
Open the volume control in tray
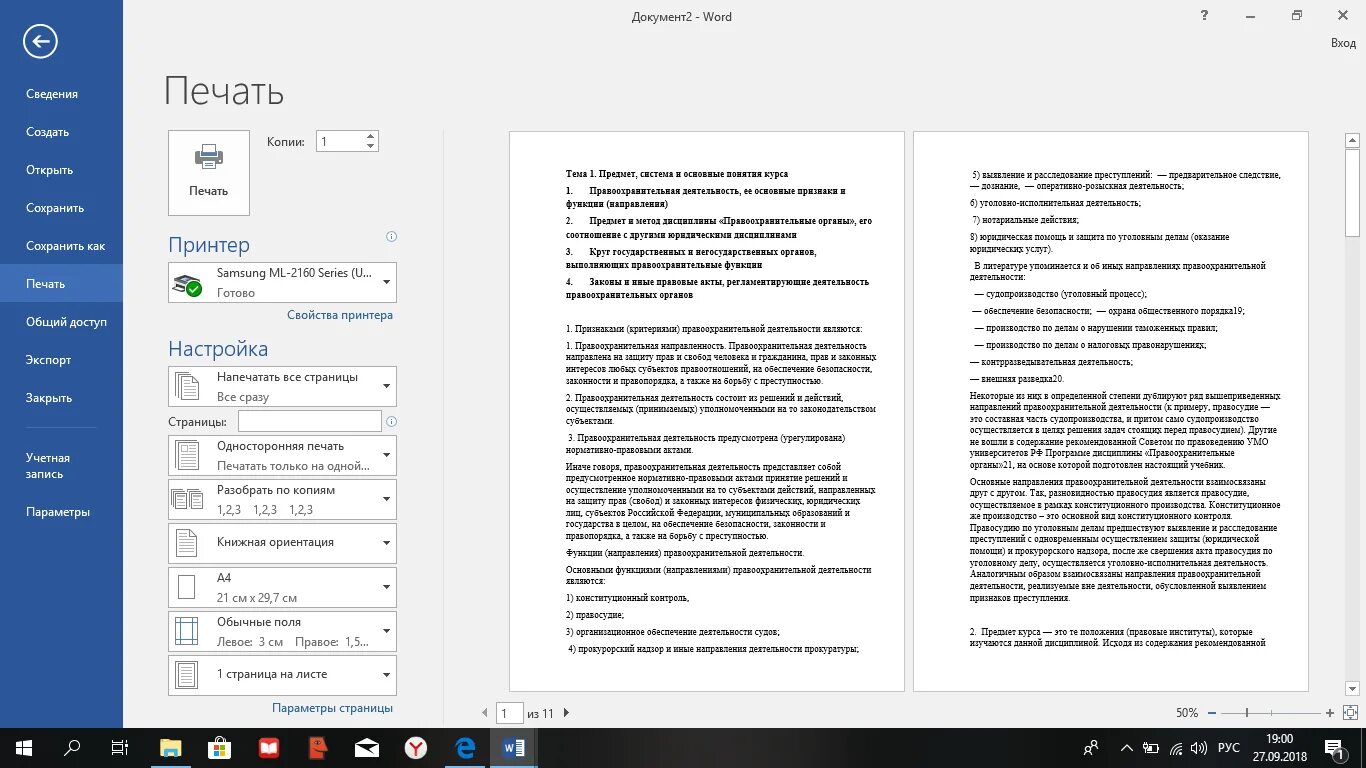pos(1199,747)
